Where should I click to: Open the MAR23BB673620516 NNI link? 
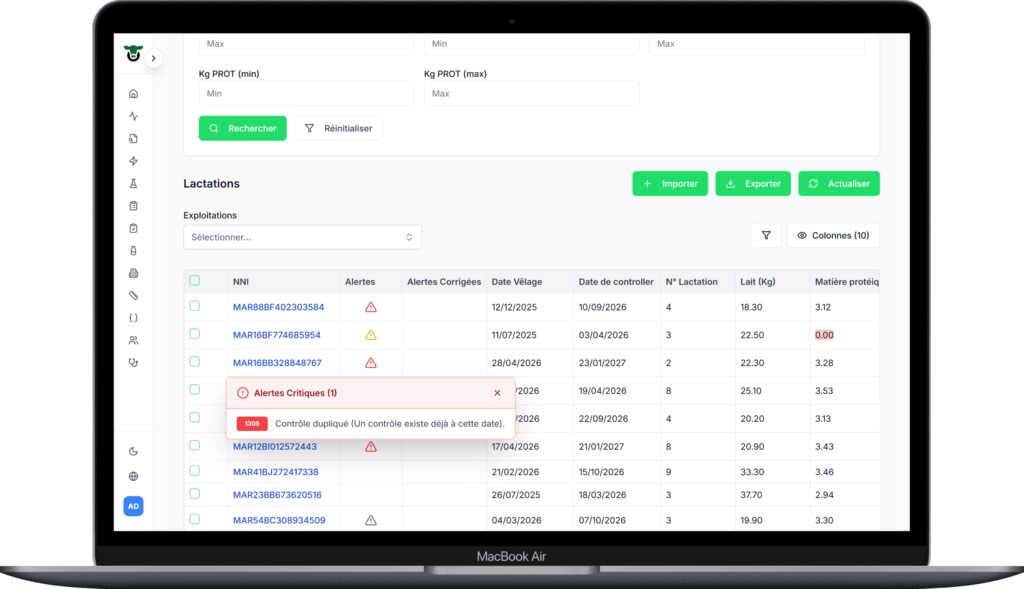coord(277,495)
